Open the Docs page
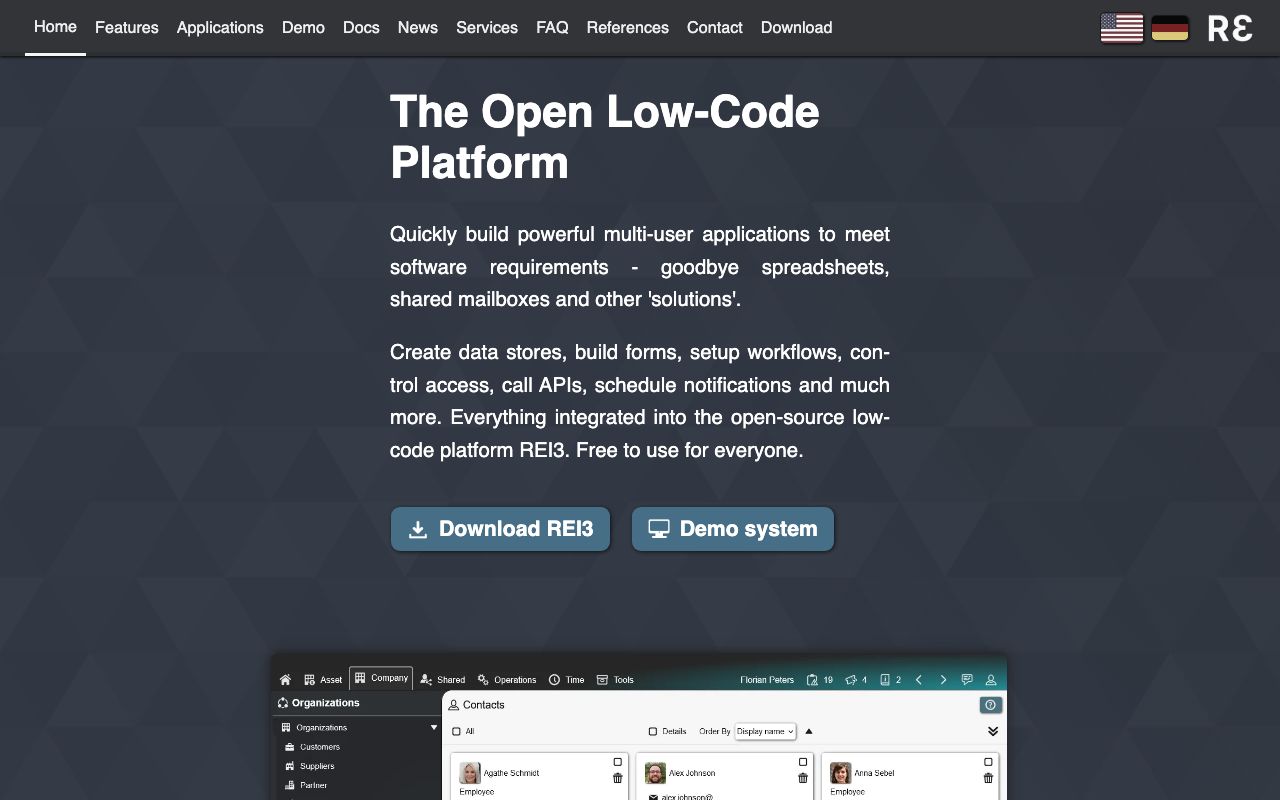Viewport: 1280px width, 800px height. (x=361, y=28)
